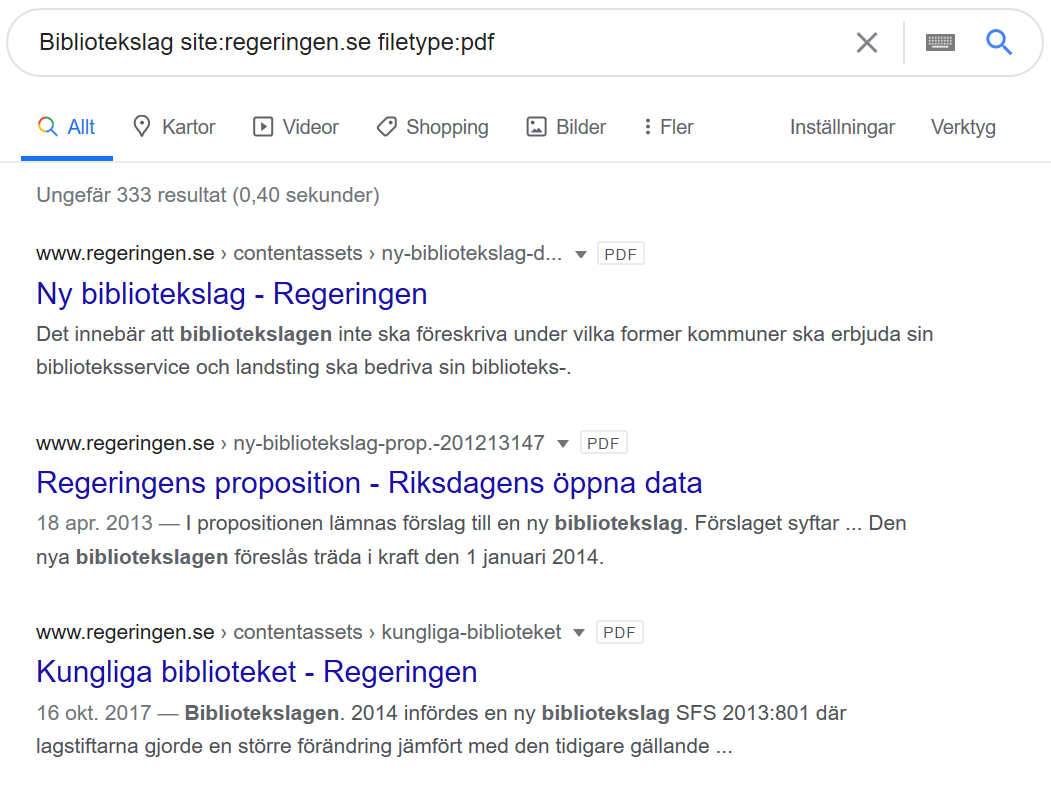The width and height of the screenshot is (1051, 795).
Task: Select the Allt tab
Action: coord(67,127)
